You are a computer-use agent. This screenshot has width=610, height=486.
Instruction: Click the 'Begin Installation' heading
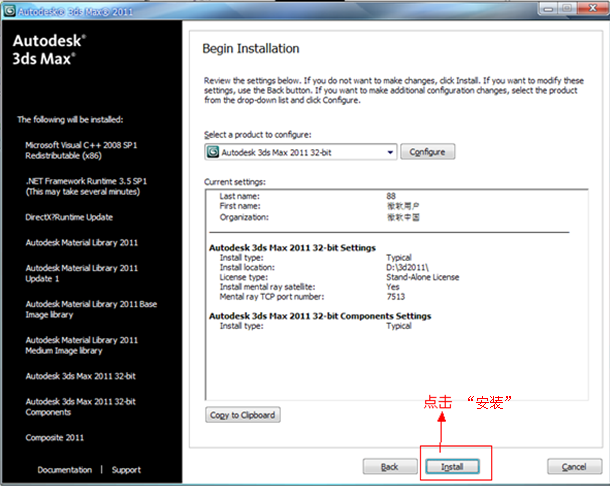pyautogui.click(x=251, y=49)
